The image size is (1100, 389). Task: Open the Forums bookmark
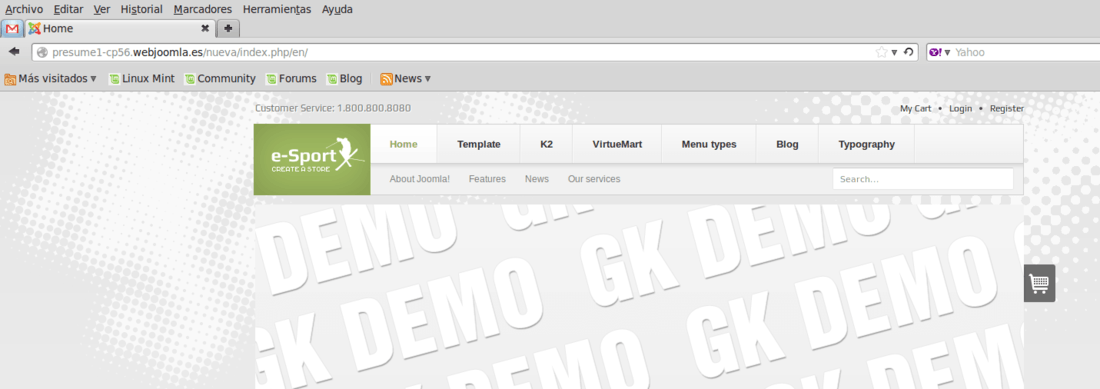point(291,79)
